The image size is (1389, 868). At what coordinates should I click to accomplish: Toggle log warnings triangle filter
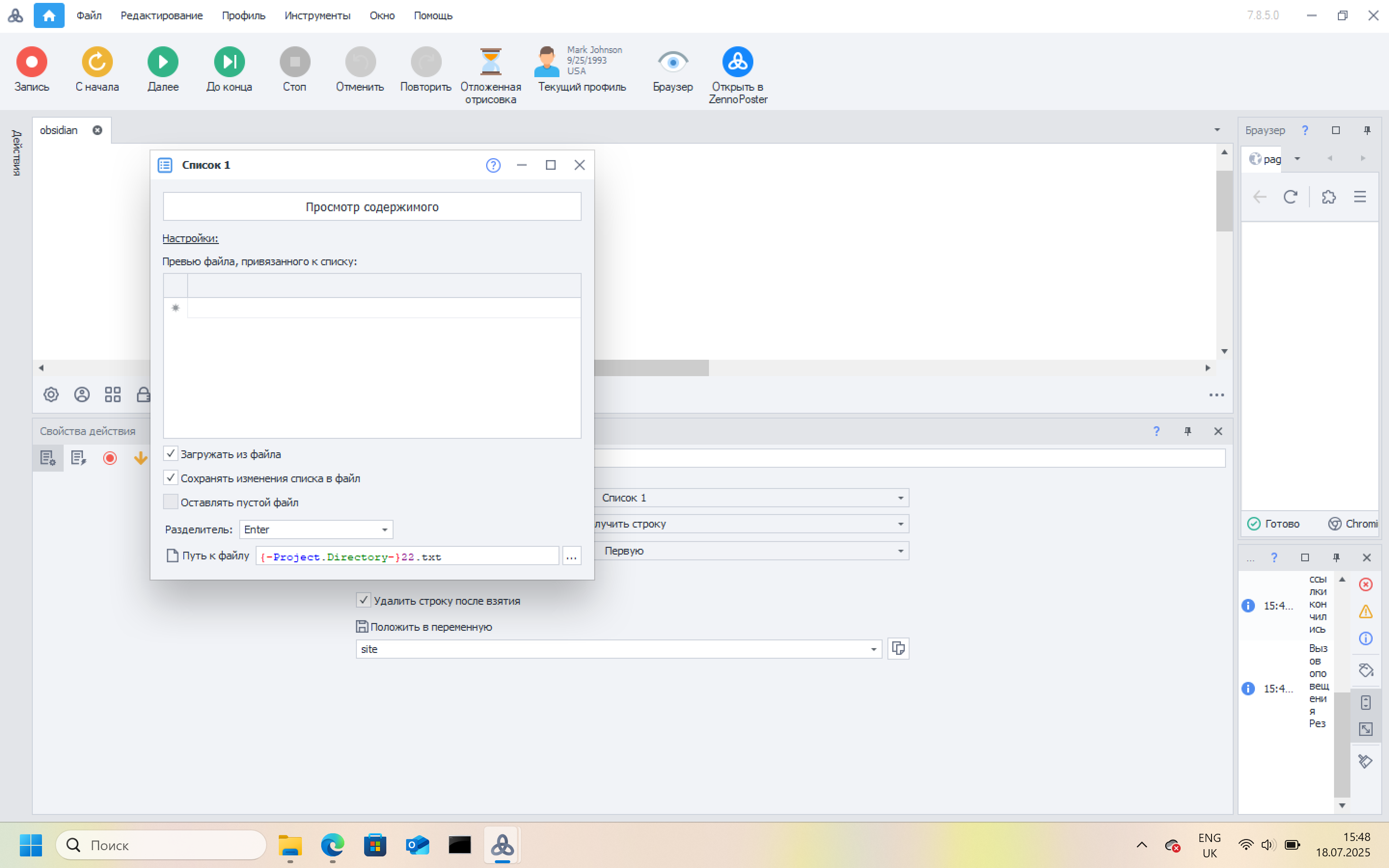click(x=1366, y=611)
